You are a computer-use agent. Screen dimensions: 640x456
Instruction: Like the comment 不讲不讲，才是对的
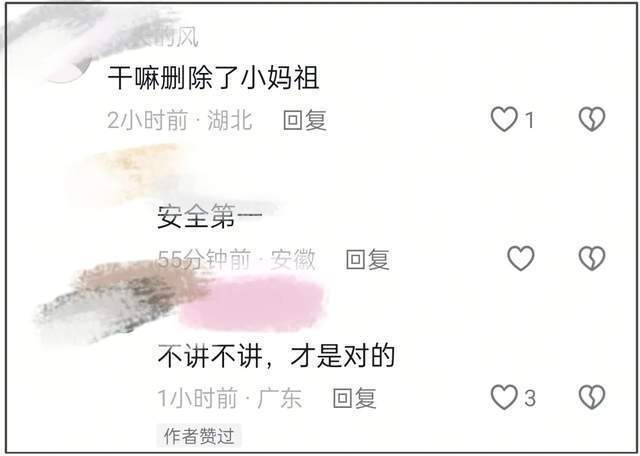(504, 397)
